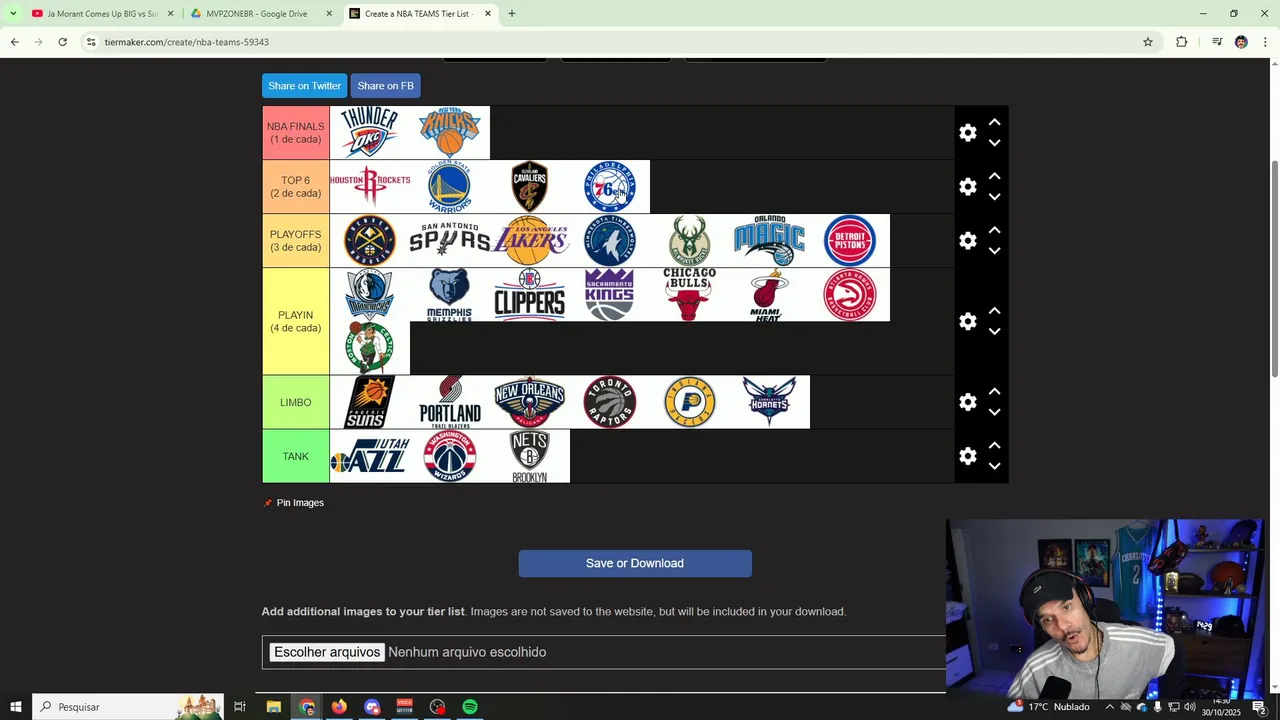
Task: Select the Clippers logo
Action: [x=530, y=295]
